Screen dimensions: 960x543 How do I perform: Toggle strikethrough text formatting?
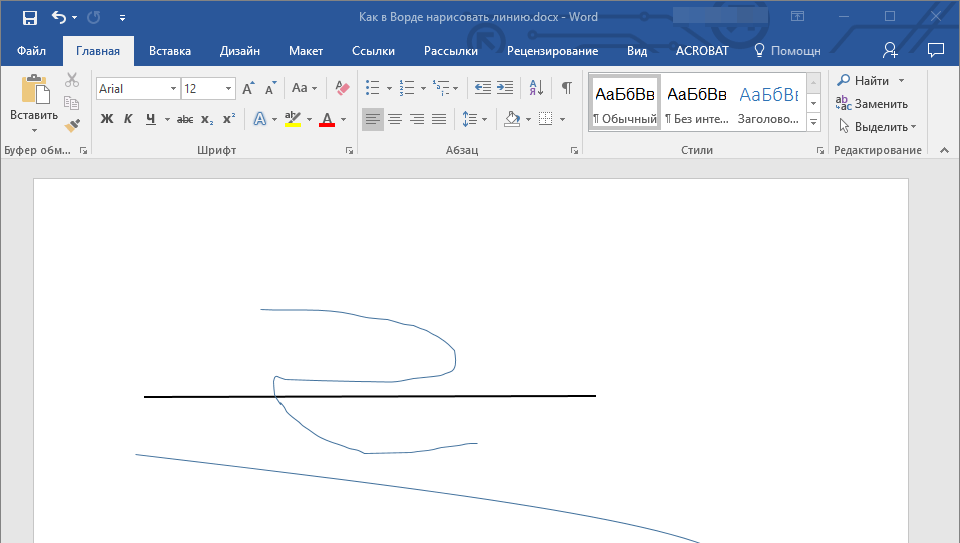[185, 119]
